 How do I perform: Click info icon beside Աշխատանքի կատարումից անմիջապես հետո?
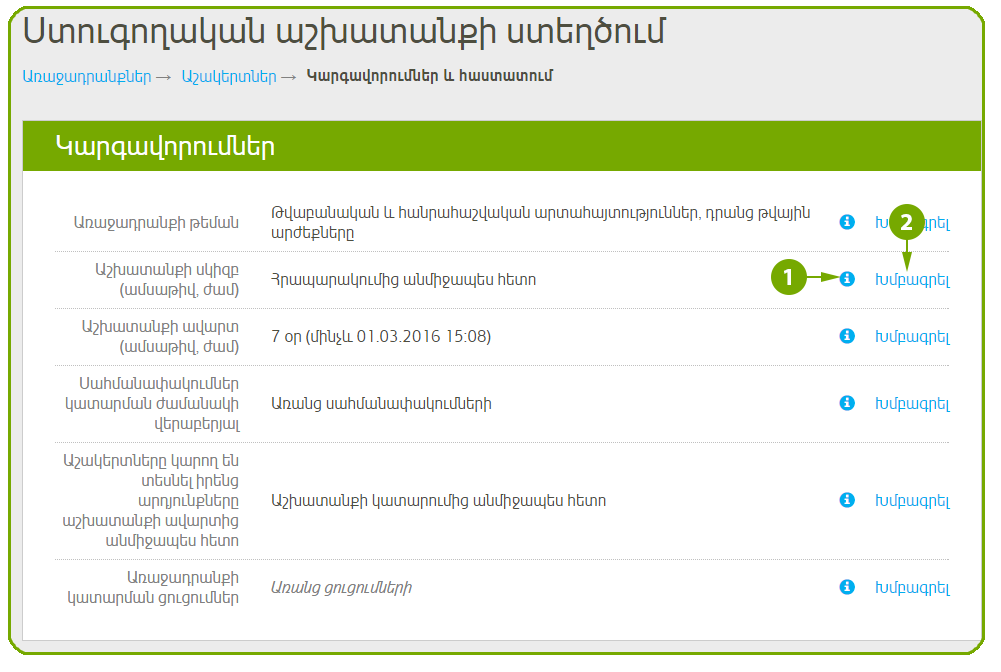847,500
